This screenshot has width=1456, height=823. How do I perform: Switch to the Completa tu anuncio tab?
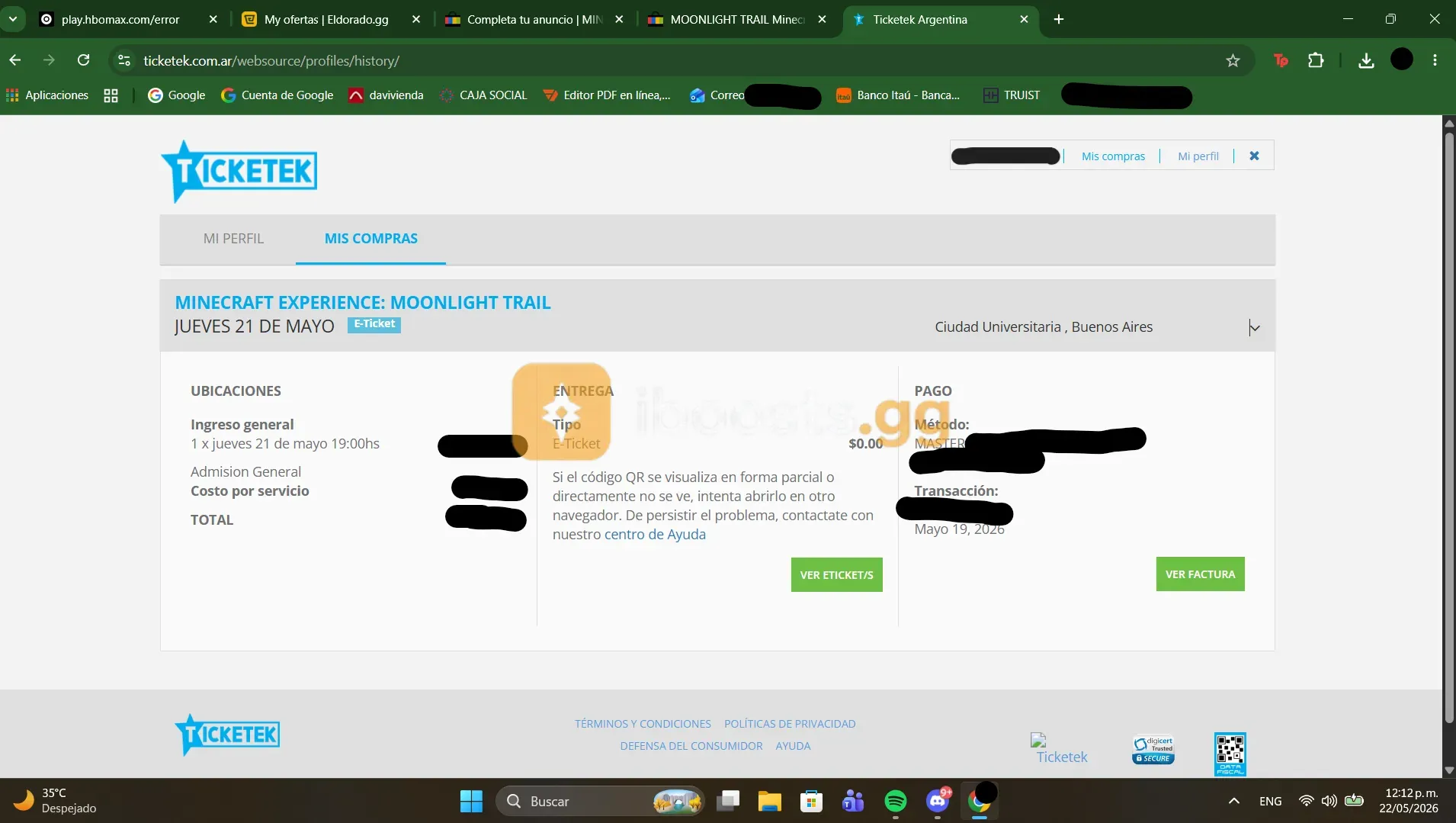tap(534, 20)
